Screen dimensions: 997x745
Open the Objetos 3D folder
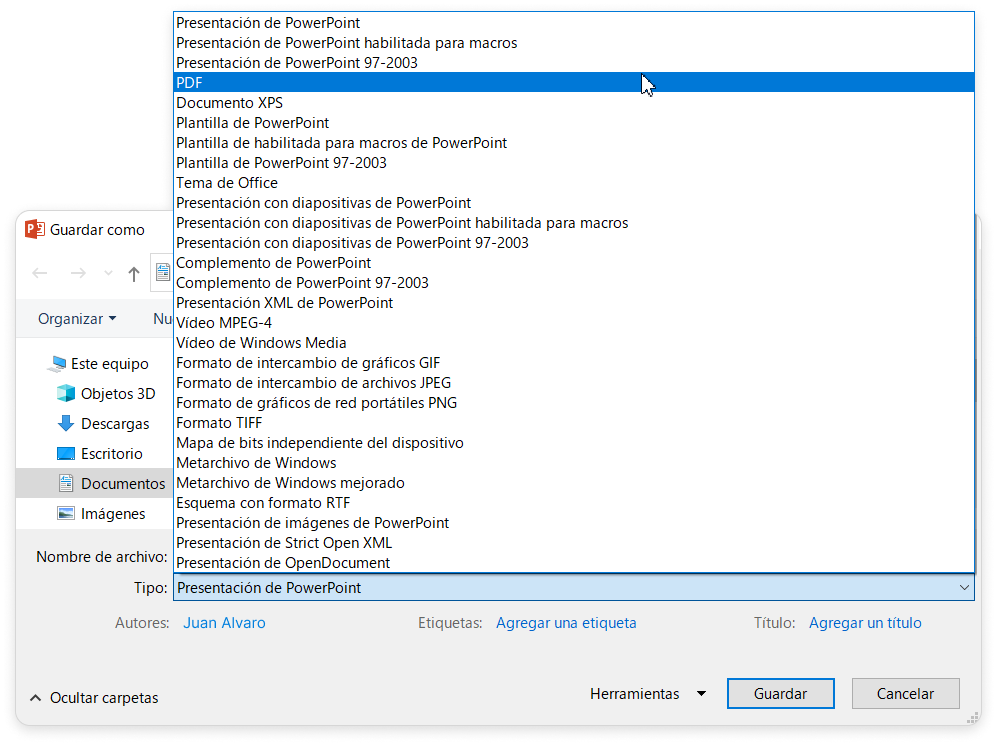click(117, 394)
